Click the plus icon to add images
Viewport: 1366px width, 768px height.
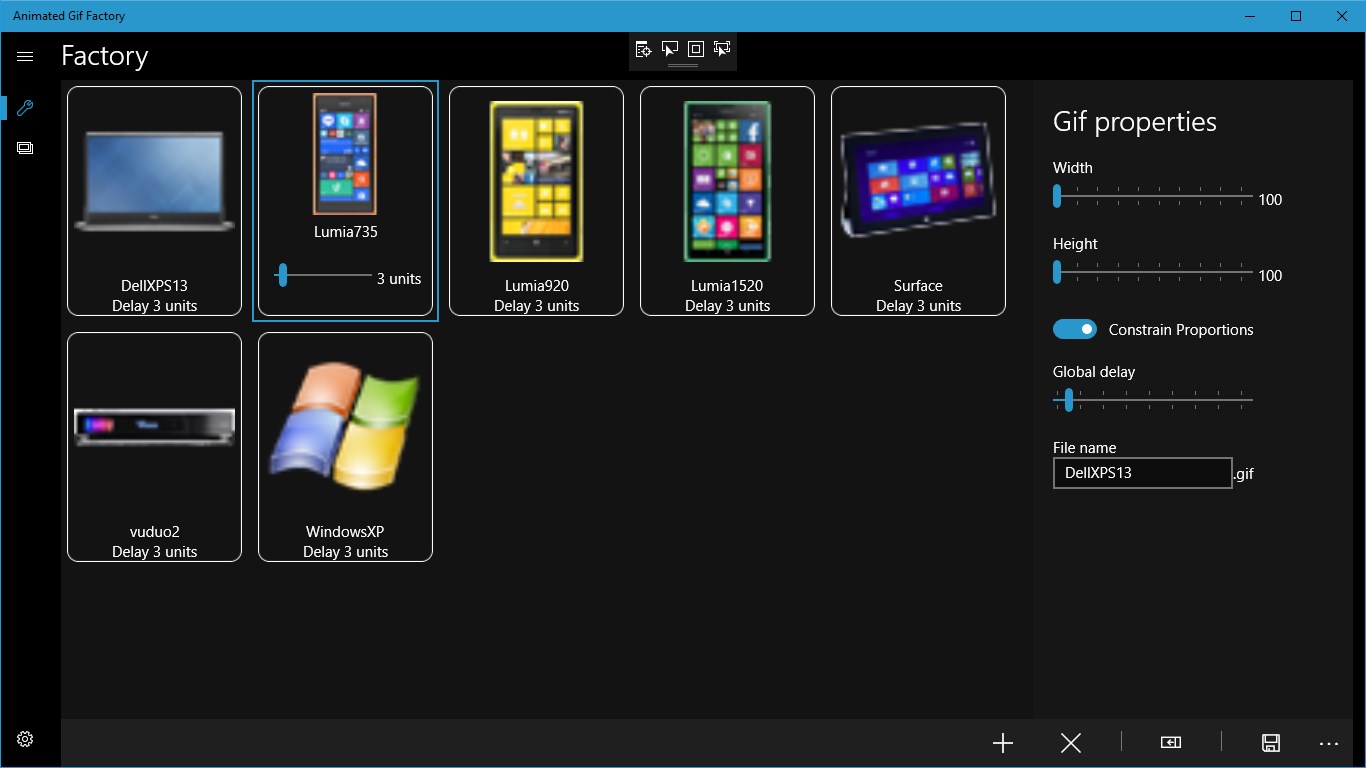click(x=1003, y=743)
